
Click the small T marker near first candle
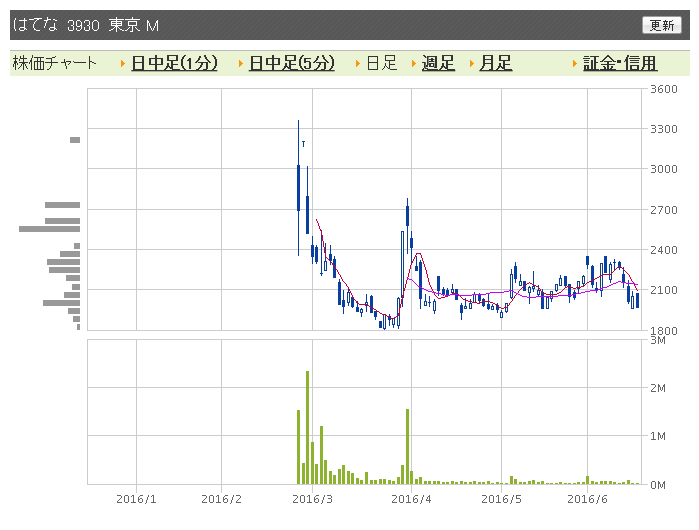pyautogui.click(x=304, y=144)
